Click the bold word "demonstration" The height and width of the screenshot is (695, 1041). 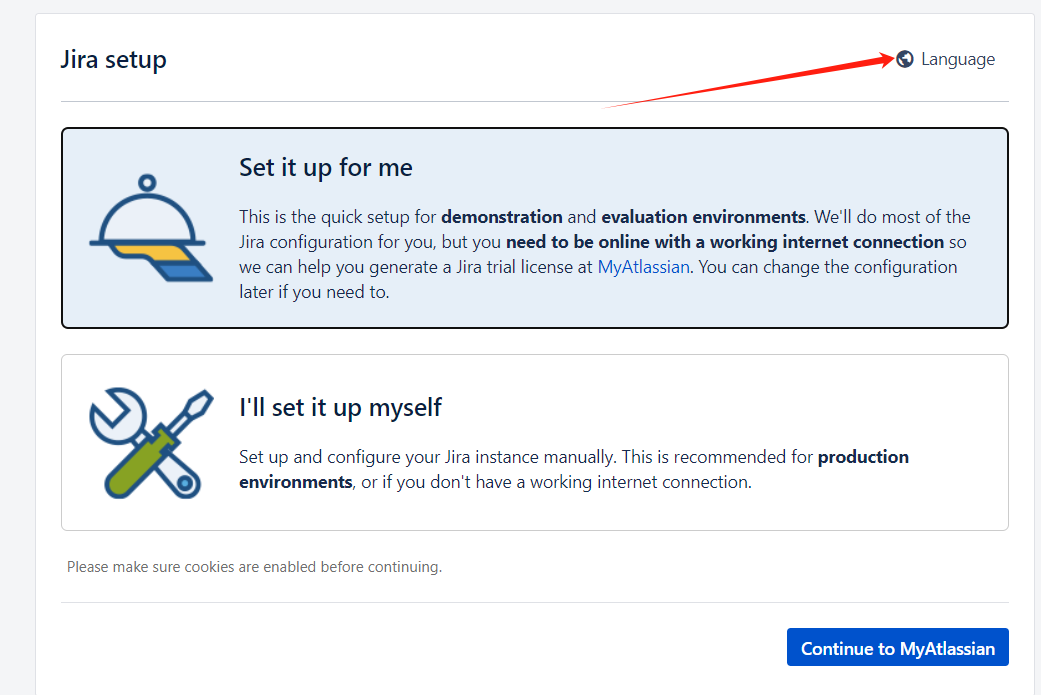point(502,217)
